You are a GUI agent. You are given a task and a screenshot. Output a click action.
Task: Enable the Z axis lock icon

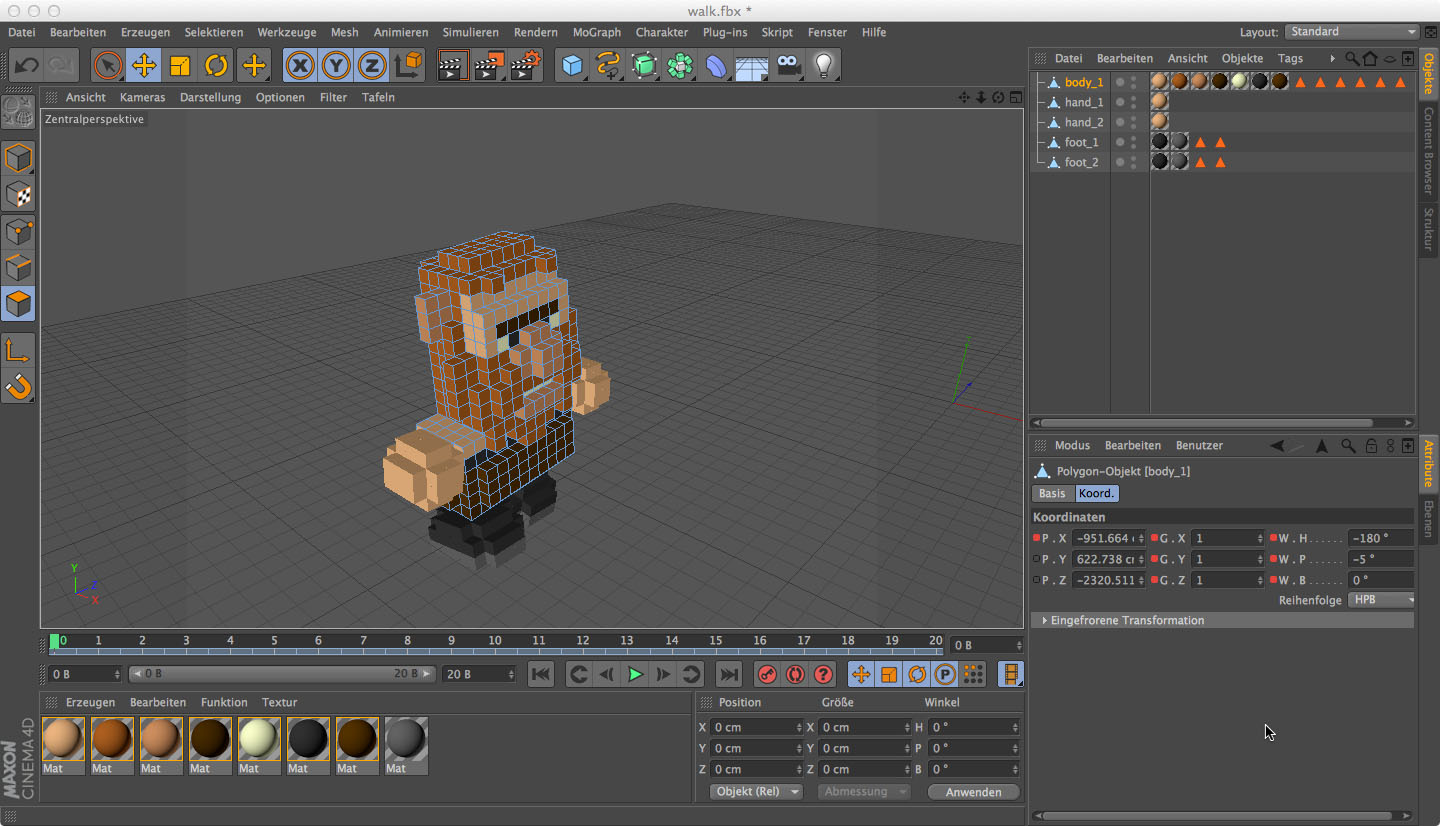pyautogui.click(x=371, y=65)
